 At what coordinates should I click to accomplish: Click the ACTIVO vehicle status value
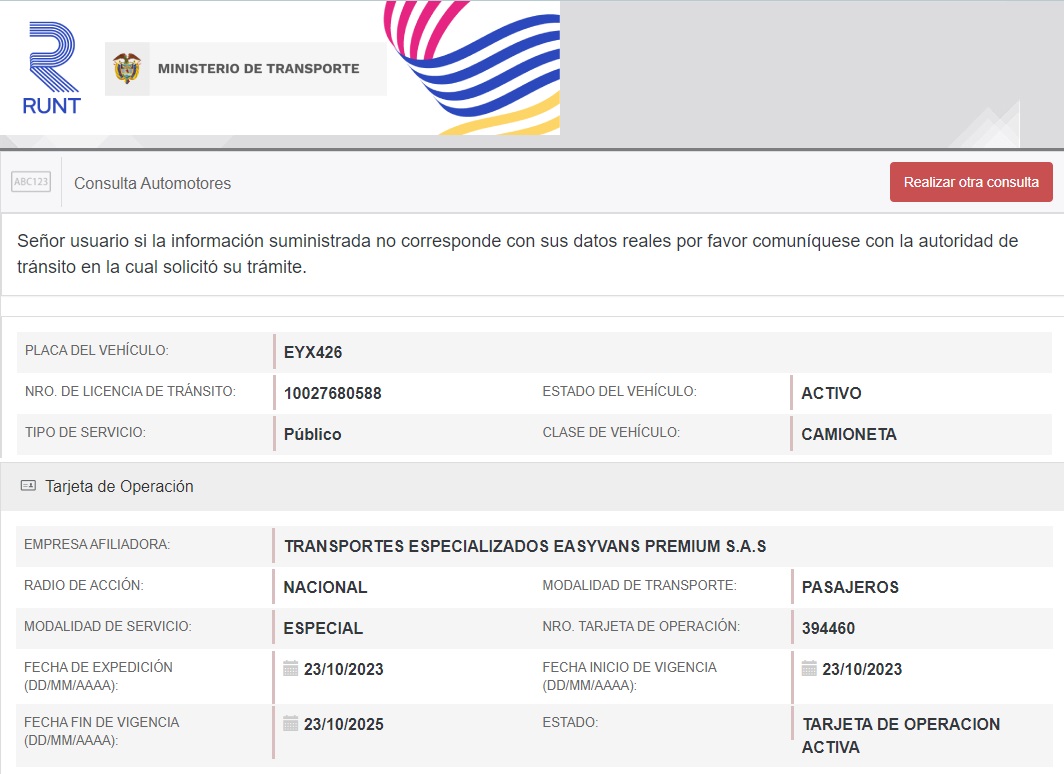pyautogui.click(x=831, y=393)
